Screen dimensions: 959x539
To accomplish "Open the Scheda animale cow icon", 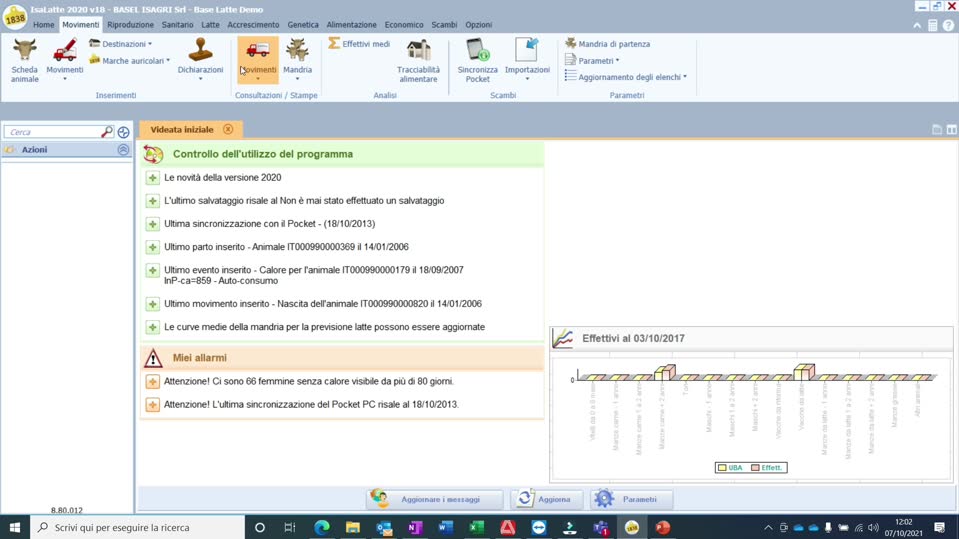I will coord(24,60).
